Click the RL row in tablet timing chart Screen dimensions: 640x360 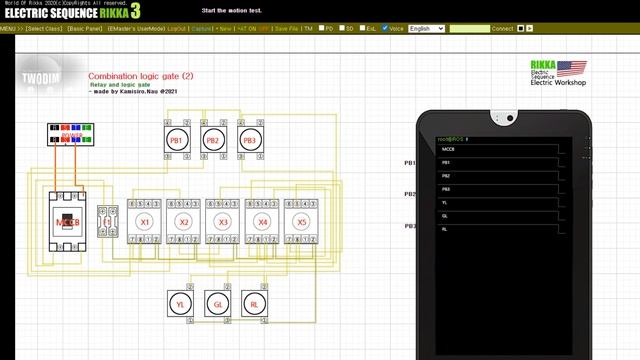point(501,229)
